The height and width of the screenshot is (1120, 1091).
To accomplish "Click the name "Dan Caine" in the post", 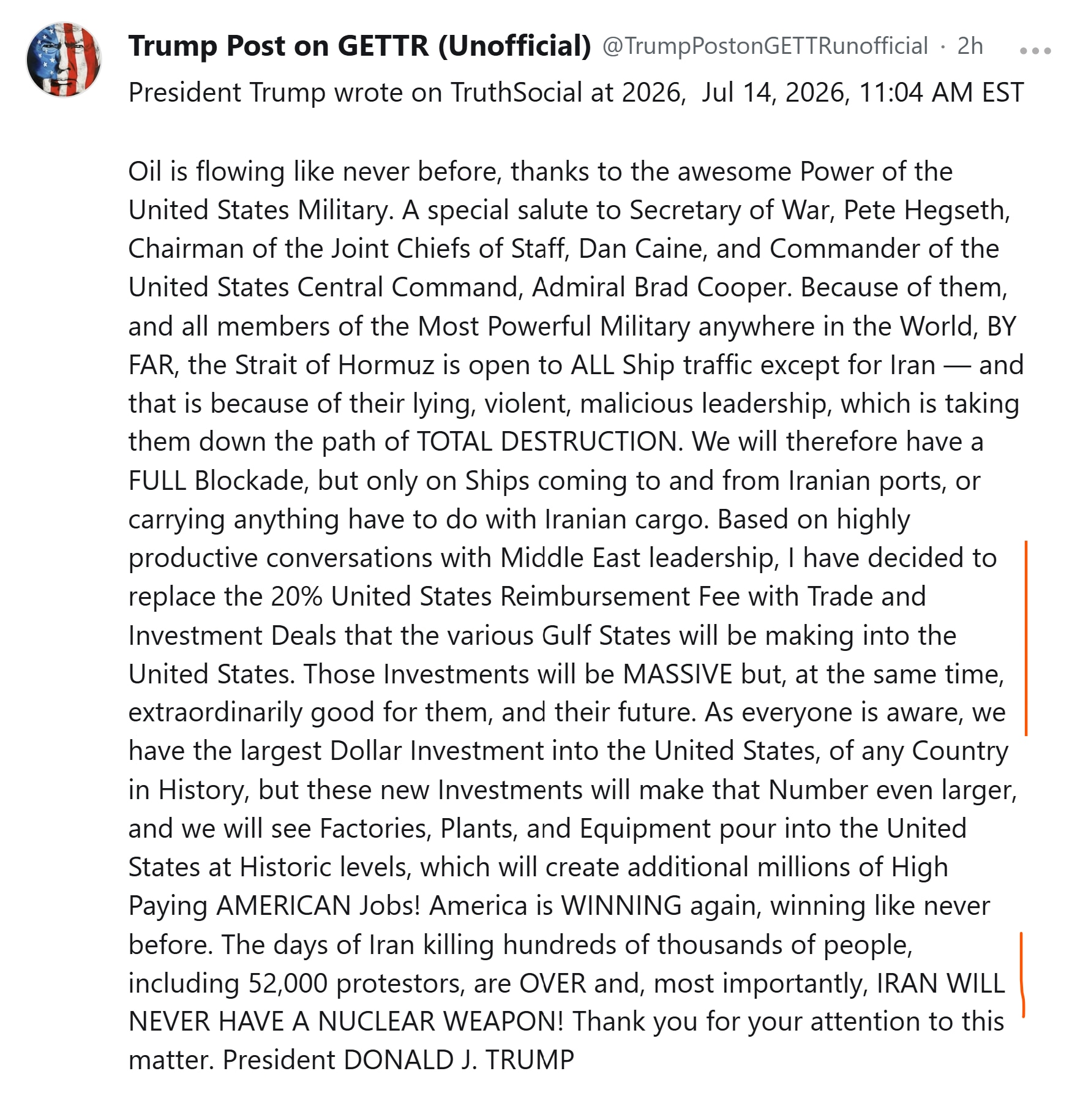I will click(643, 249).
